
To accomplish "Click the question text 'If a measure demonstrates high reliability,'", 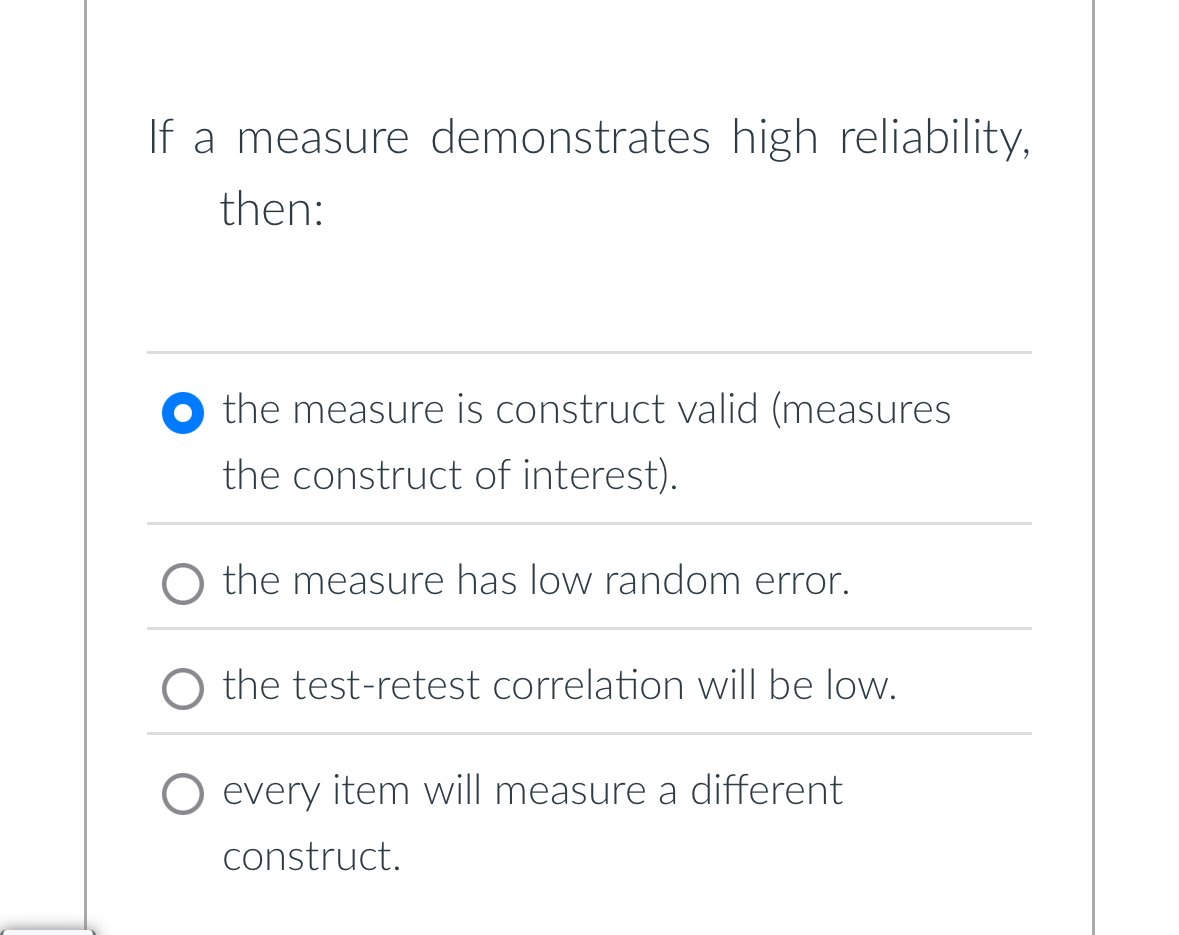I will click(x=590, y=138).
